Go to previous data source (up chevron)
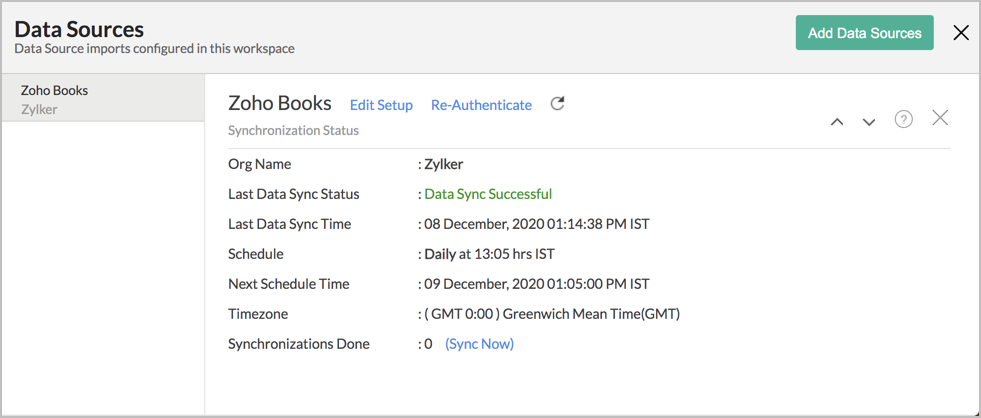 (x=836, y=122)
